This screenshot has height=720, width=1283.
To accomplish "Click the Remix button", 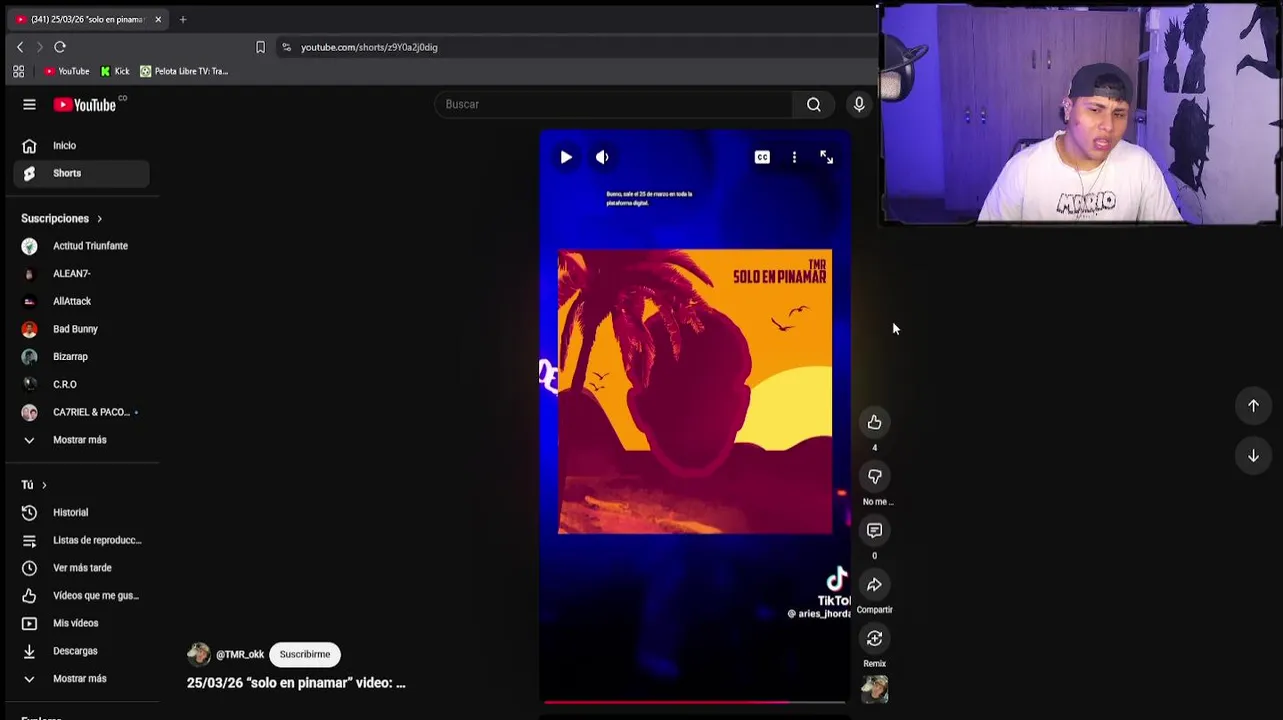I will [x=874, y=638].
